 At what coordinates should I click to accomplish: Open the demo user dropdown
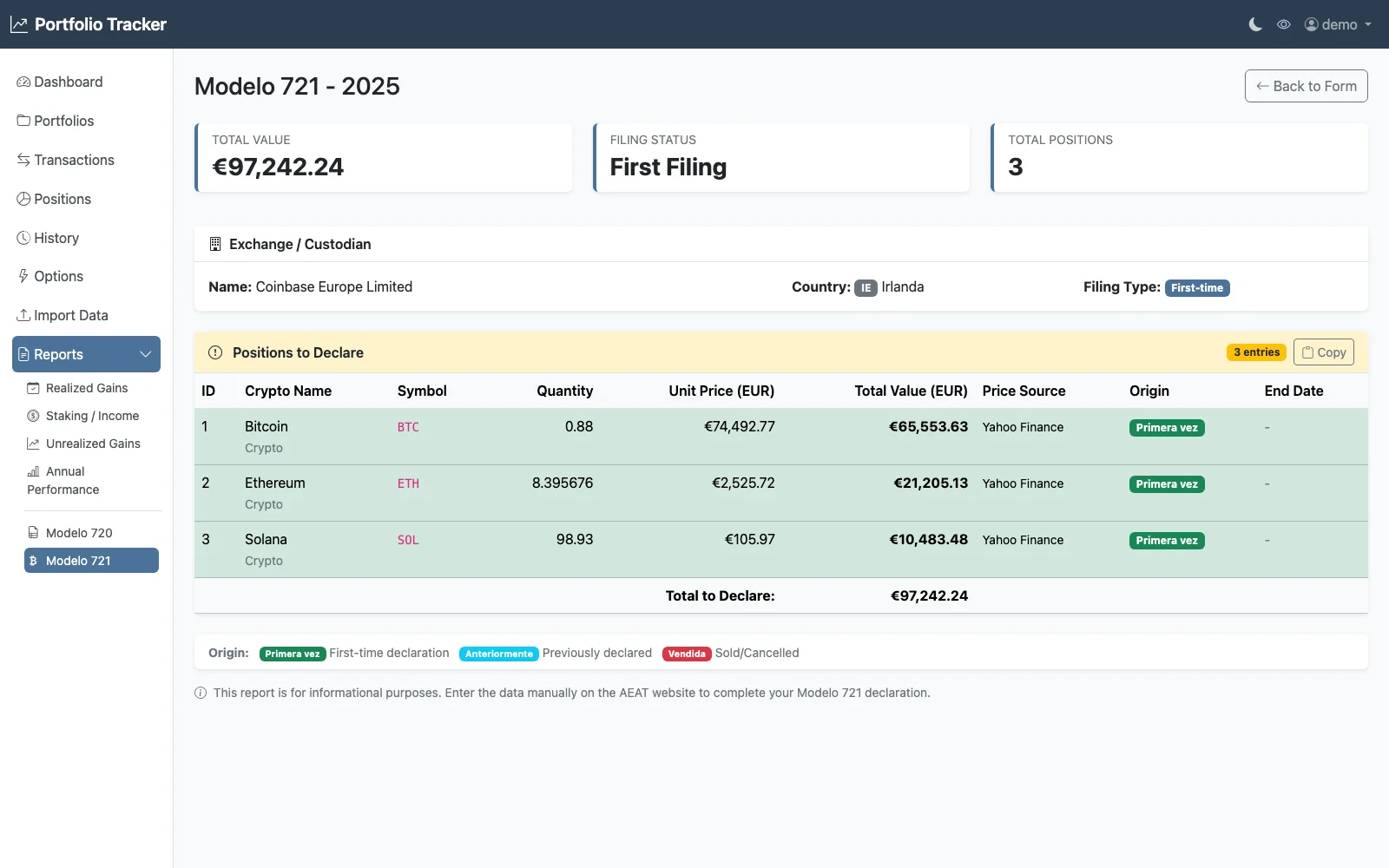(1338, 24)
